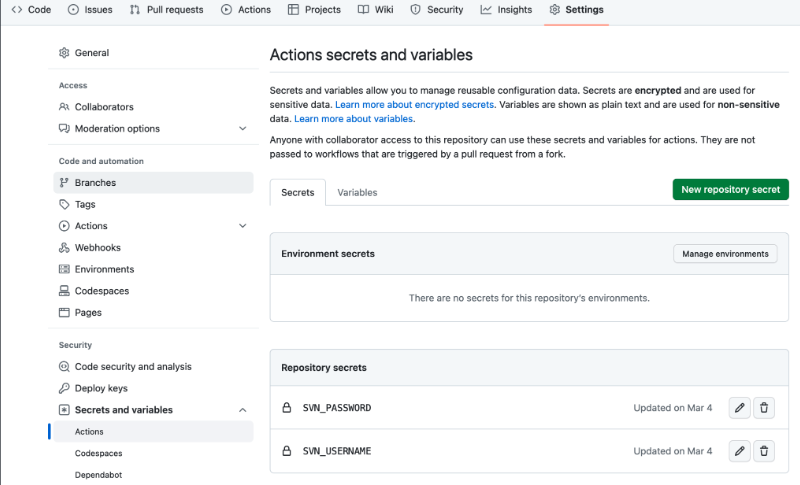Expand the Moderation options chevron

242,129
